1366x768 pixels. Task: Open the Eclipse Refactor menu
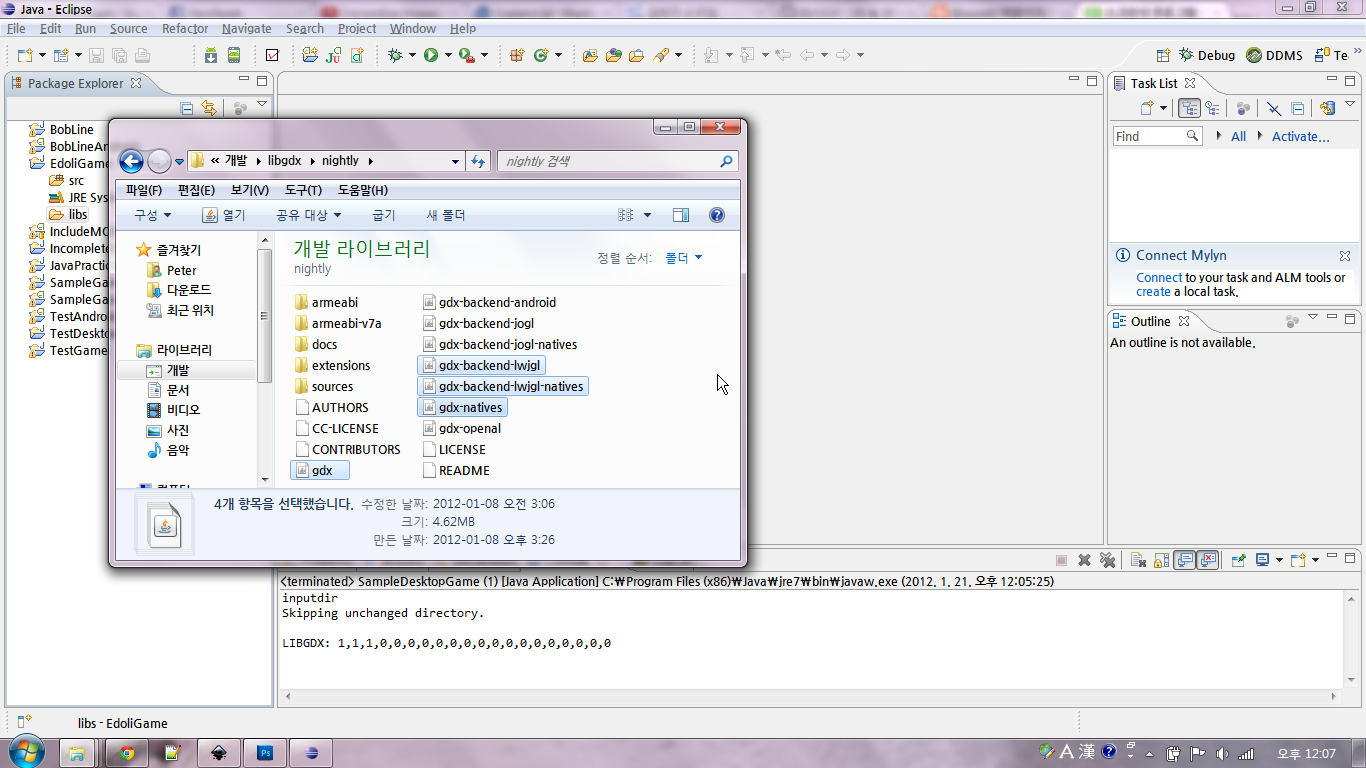(x=185, y=29)
